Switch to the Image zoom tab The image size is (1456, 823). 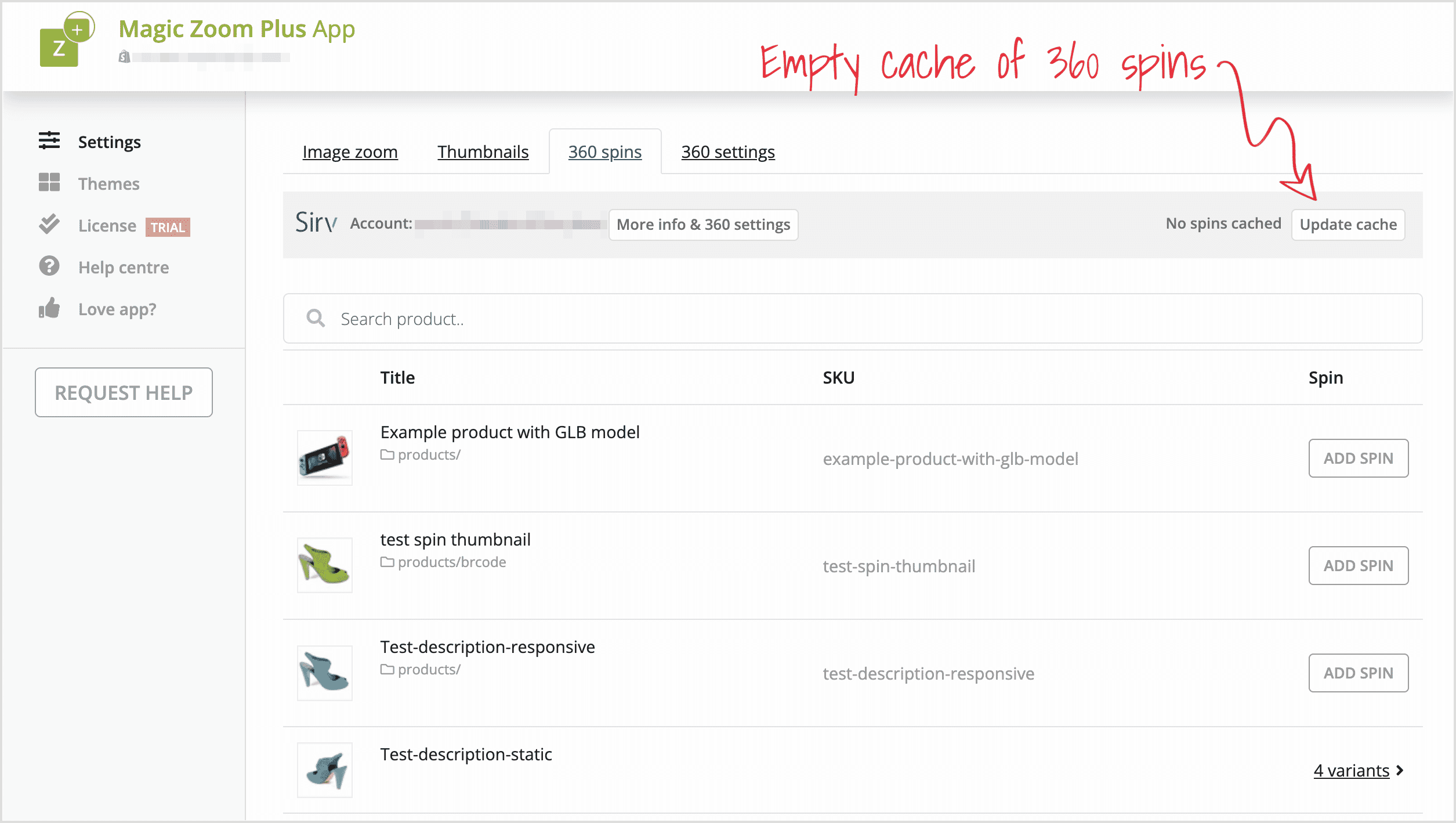click(x=350, y=151)
